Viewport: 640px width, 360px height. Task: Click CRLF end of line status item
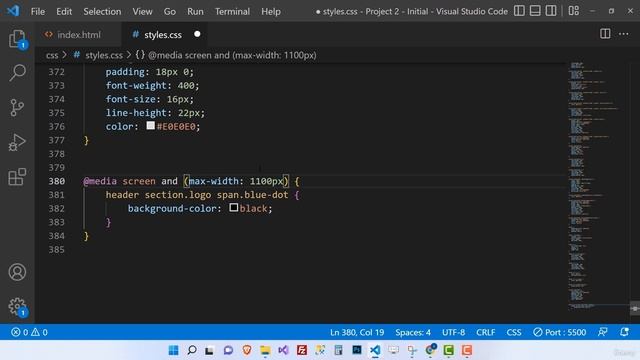pos(486,332)
